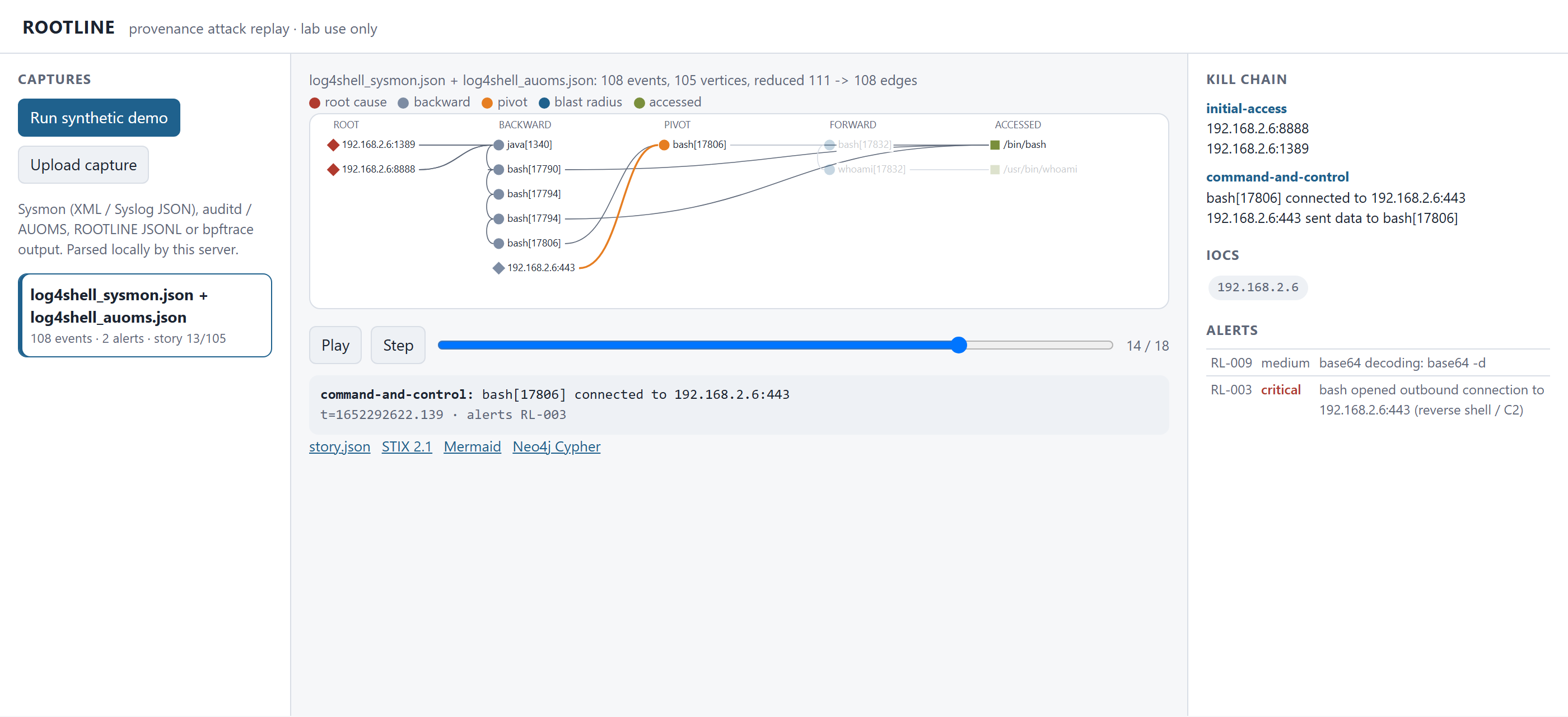Screen dimensions: 1568x717
Task: Open the Mermaid export link
Action: (472, 447)
